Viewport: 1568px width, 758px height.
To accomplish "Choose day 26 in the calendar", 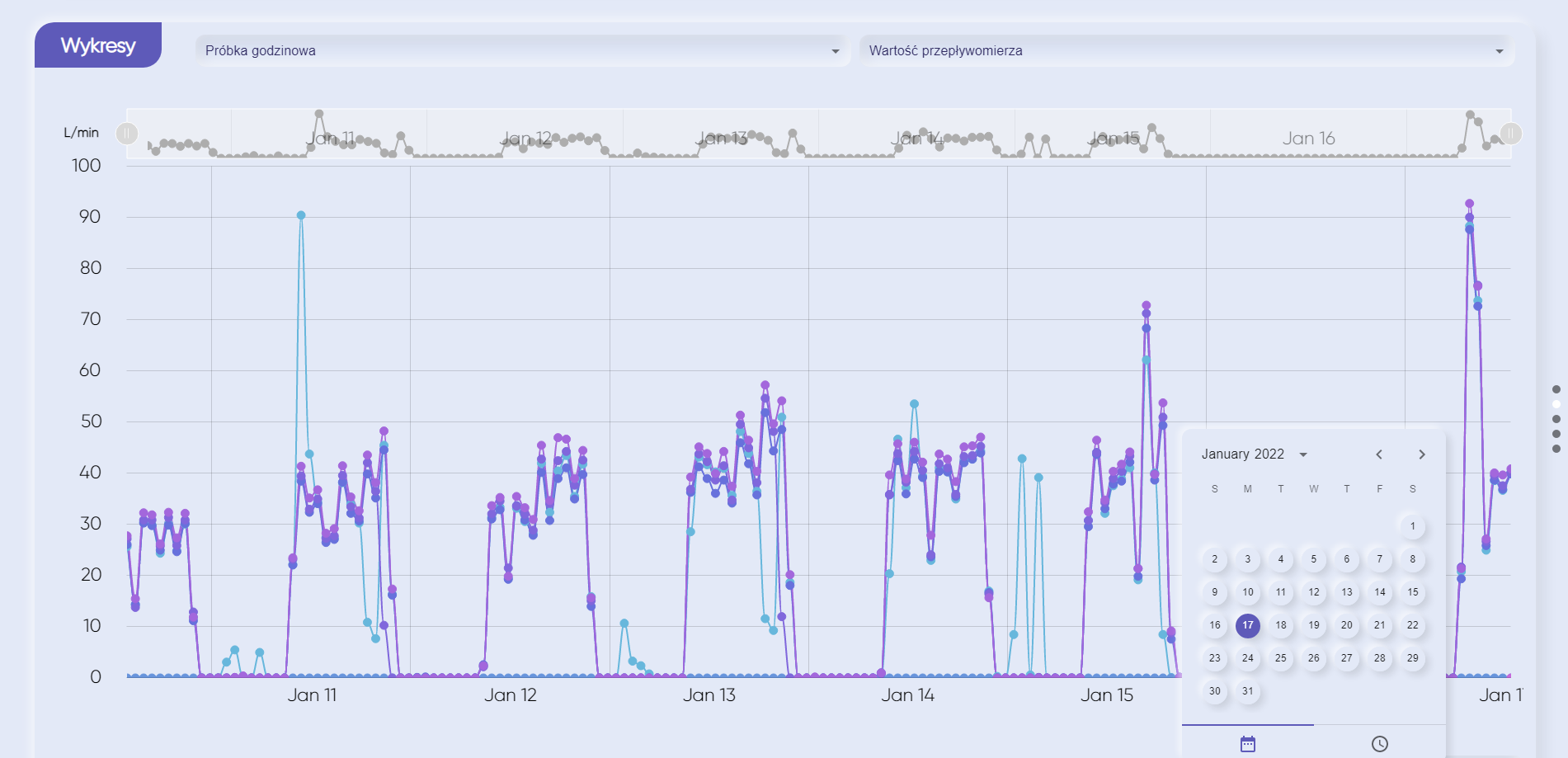I will point(1313,658).
